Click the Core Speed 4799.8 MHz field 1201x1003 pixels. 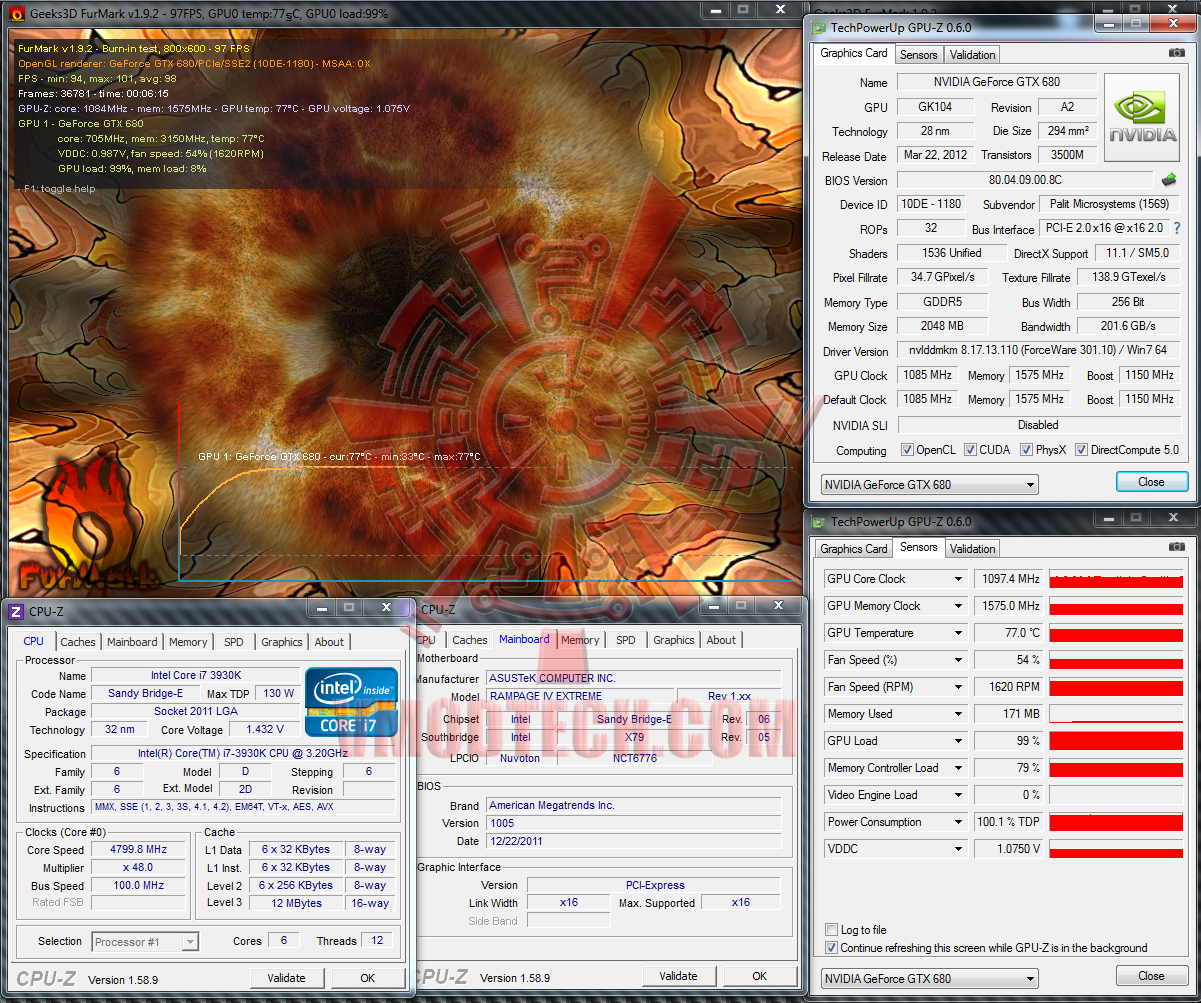point(137,850)
